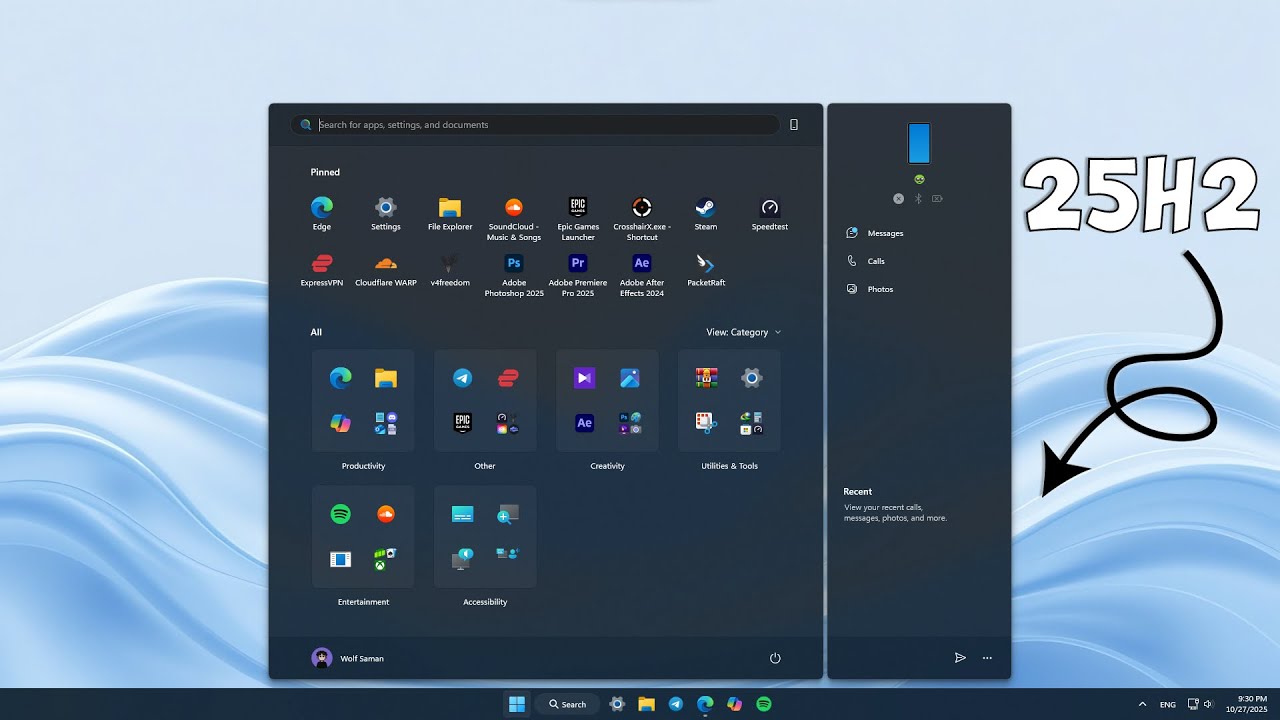Open ExpressVPN in the Other category
This screenshot has width=1280, height=720.
(508, 378)
